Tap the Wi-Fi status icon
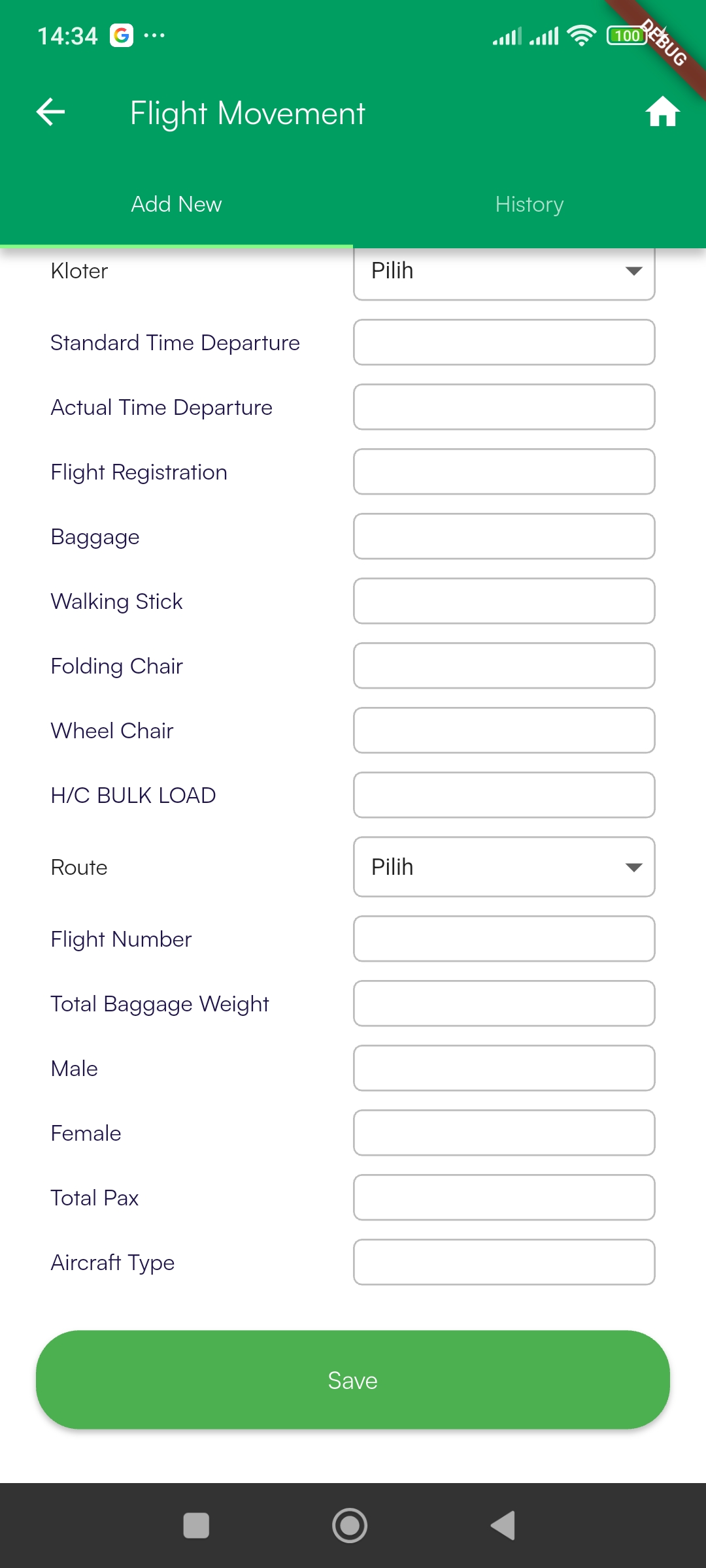706x1568 pixels. click(581, 35)
